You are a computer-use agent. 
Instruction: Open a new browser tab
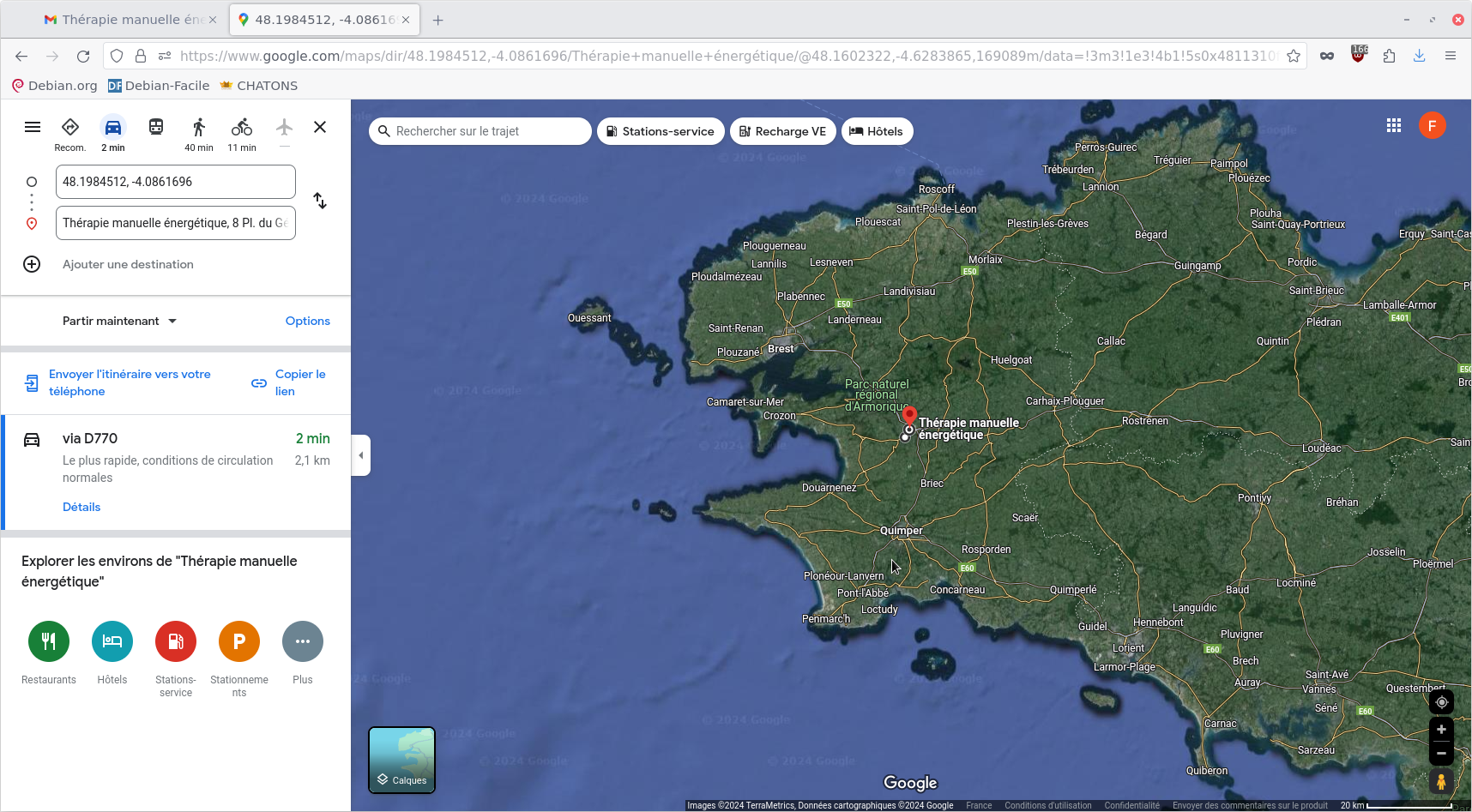pos(438,20)
